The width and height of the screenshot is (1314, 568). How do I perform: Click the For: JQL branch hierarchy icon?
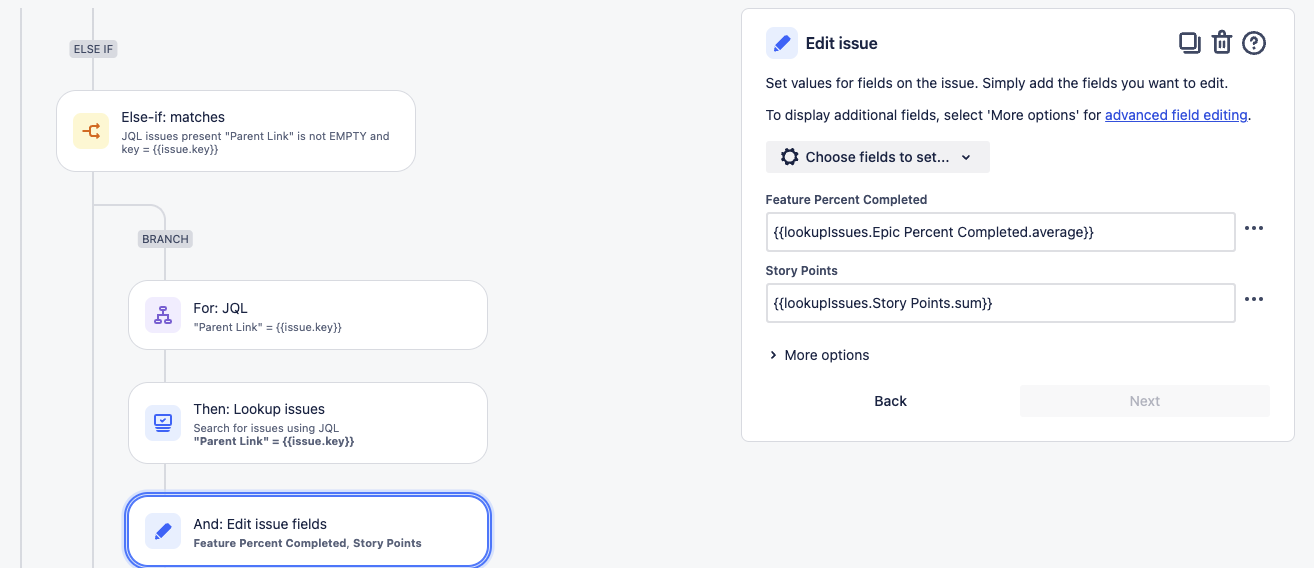click(x=163, y=315)
